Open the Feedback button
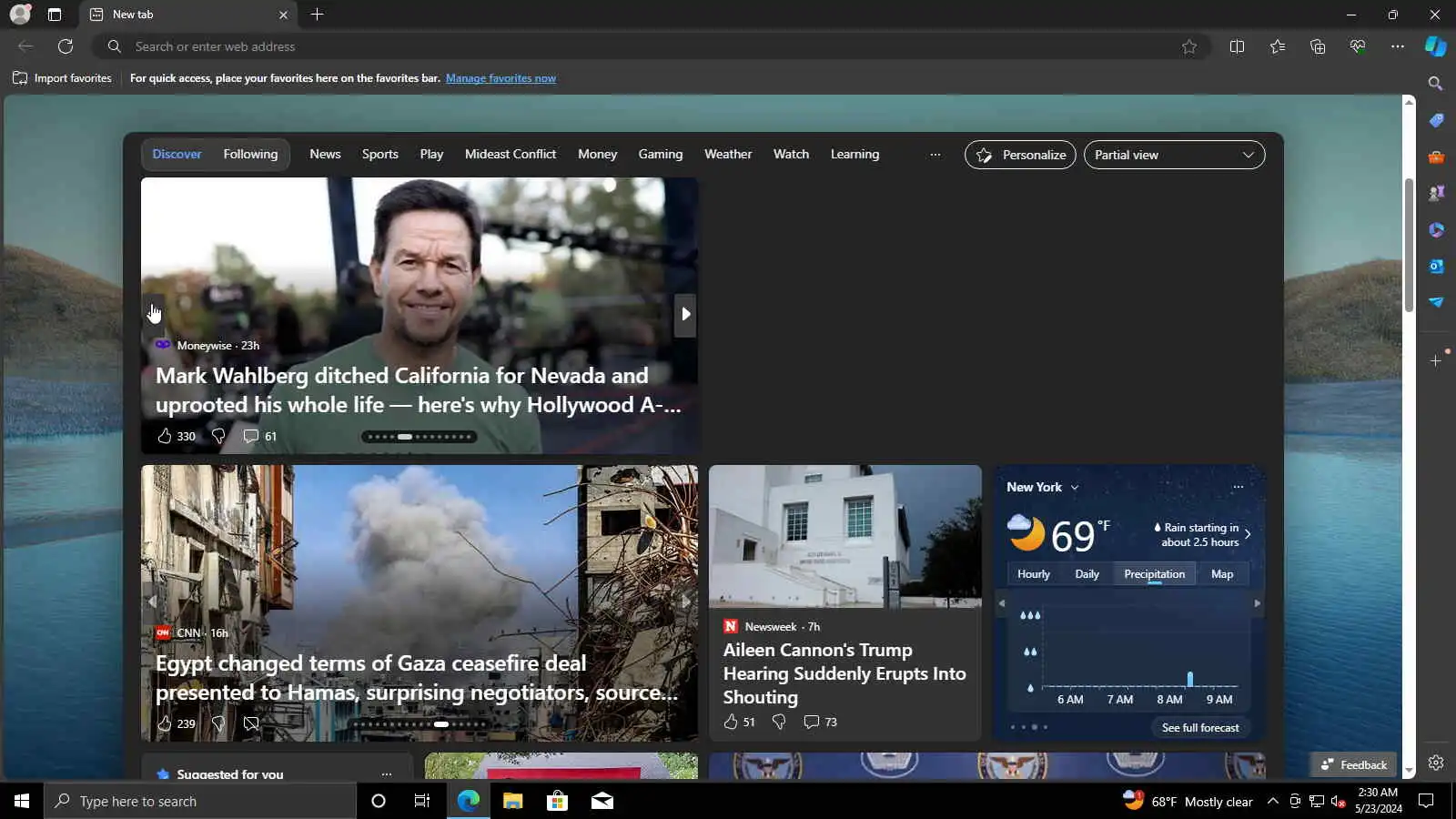Viewport: 1456px width, 819px height. [1354, 764]
